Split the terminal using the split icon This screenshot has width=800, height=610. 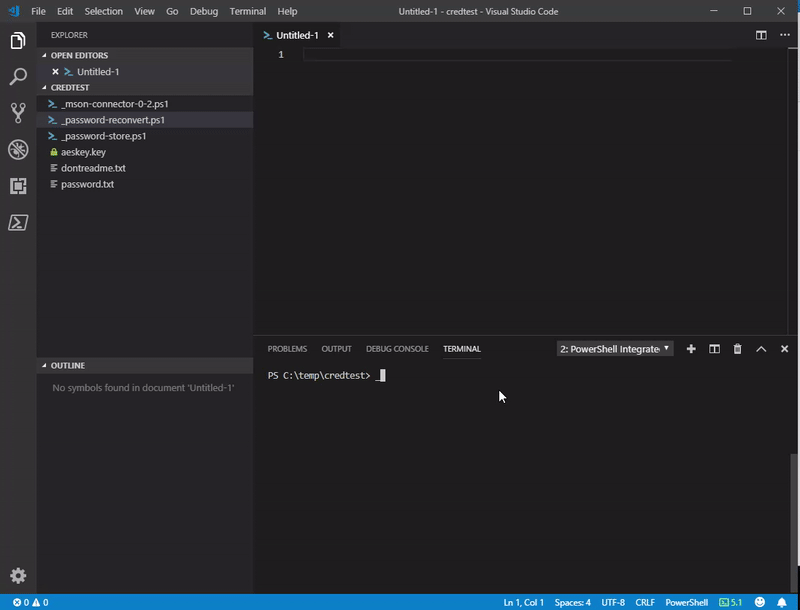713,348
